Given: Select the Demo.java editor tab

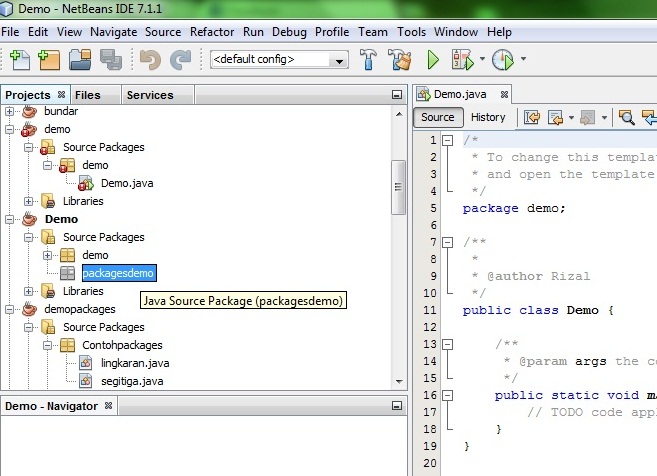Looking at the screenshot, I should pyautogui.click(x=460, y=95).
